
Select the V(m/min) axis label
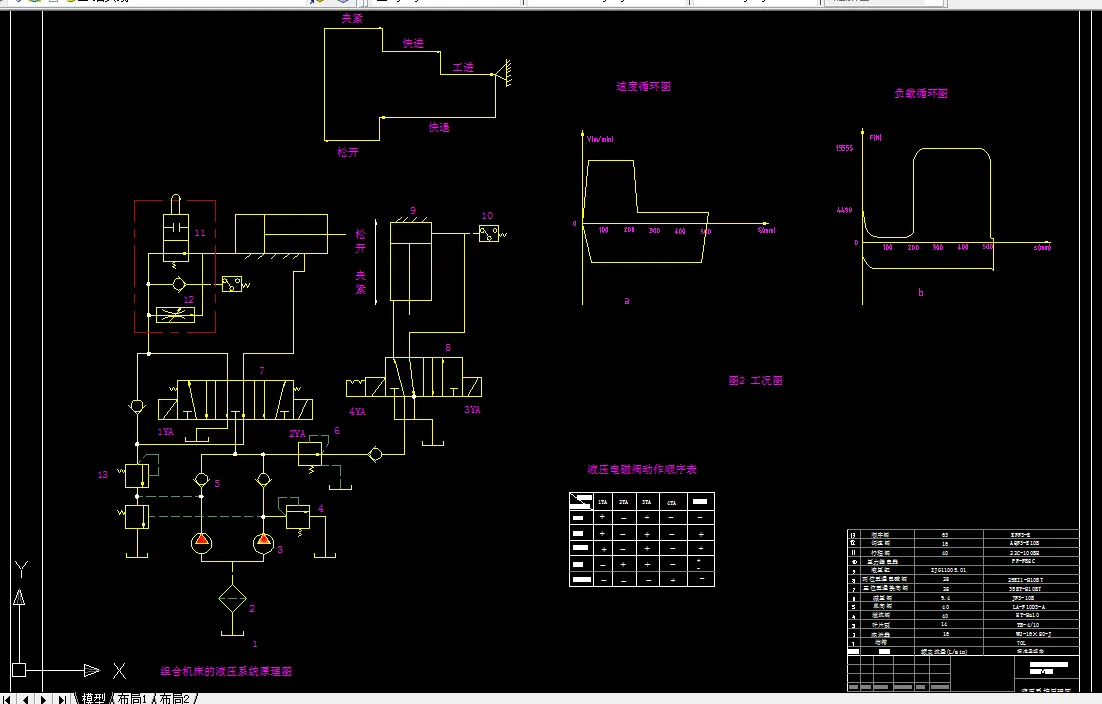click(600, 139)
